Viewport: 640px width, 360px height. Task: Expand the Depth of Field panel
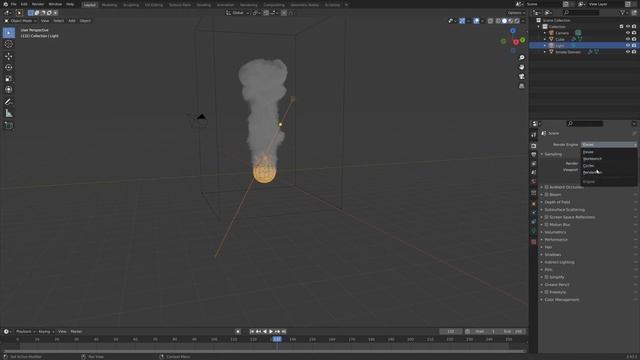tap(557, 202)
